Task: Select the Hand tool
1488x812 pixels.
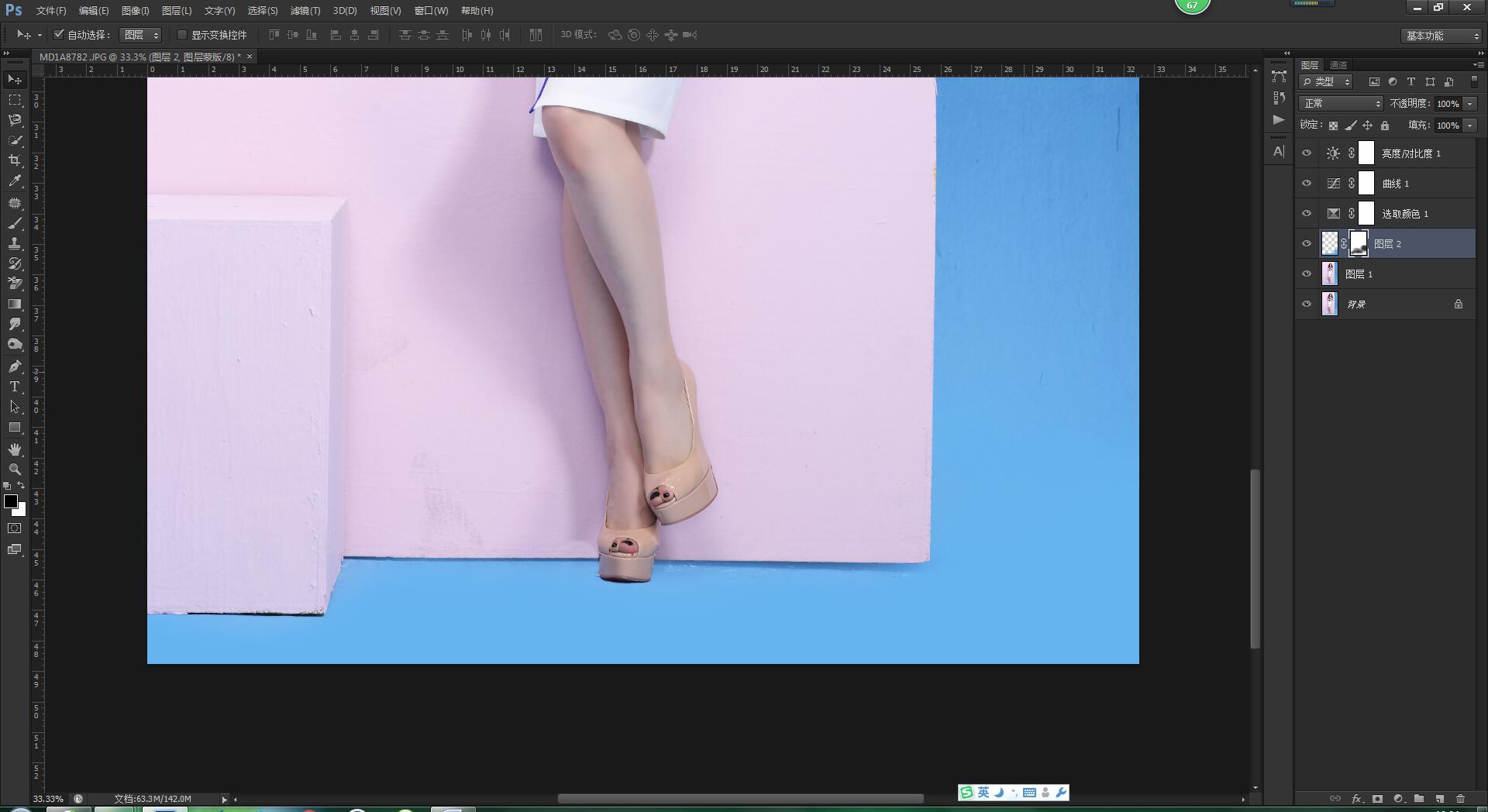Action: (15, 449)
